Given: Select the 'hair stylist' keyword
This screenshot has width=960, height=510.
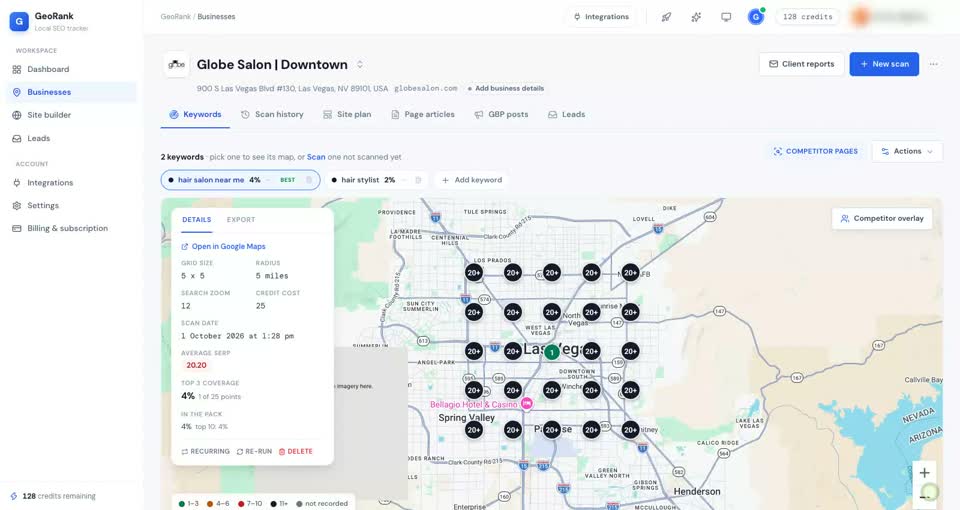Looking at the screenshot, I should (x=376, y=180).
